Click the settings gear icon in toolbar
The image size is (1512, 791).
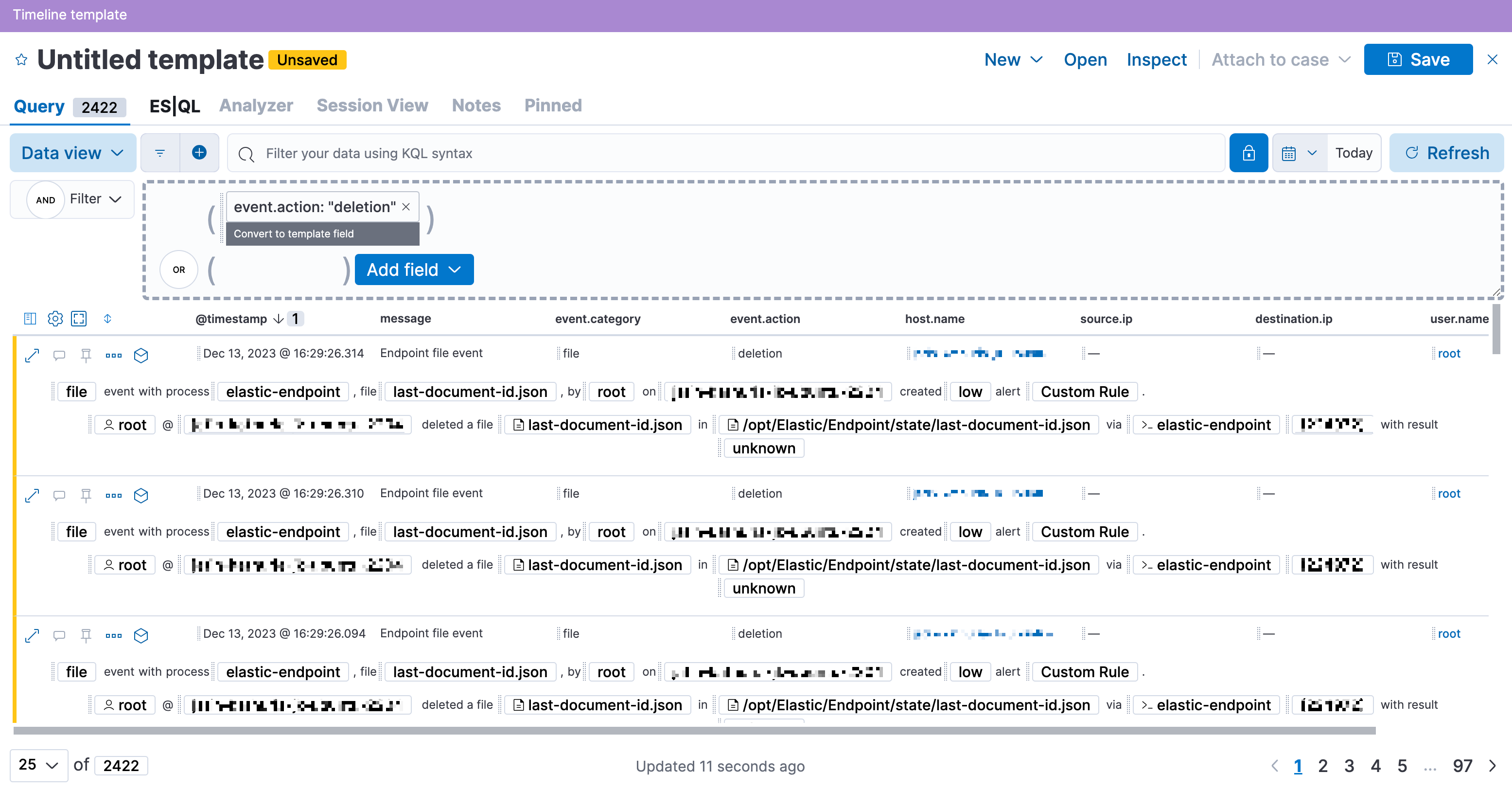(54, 318)
